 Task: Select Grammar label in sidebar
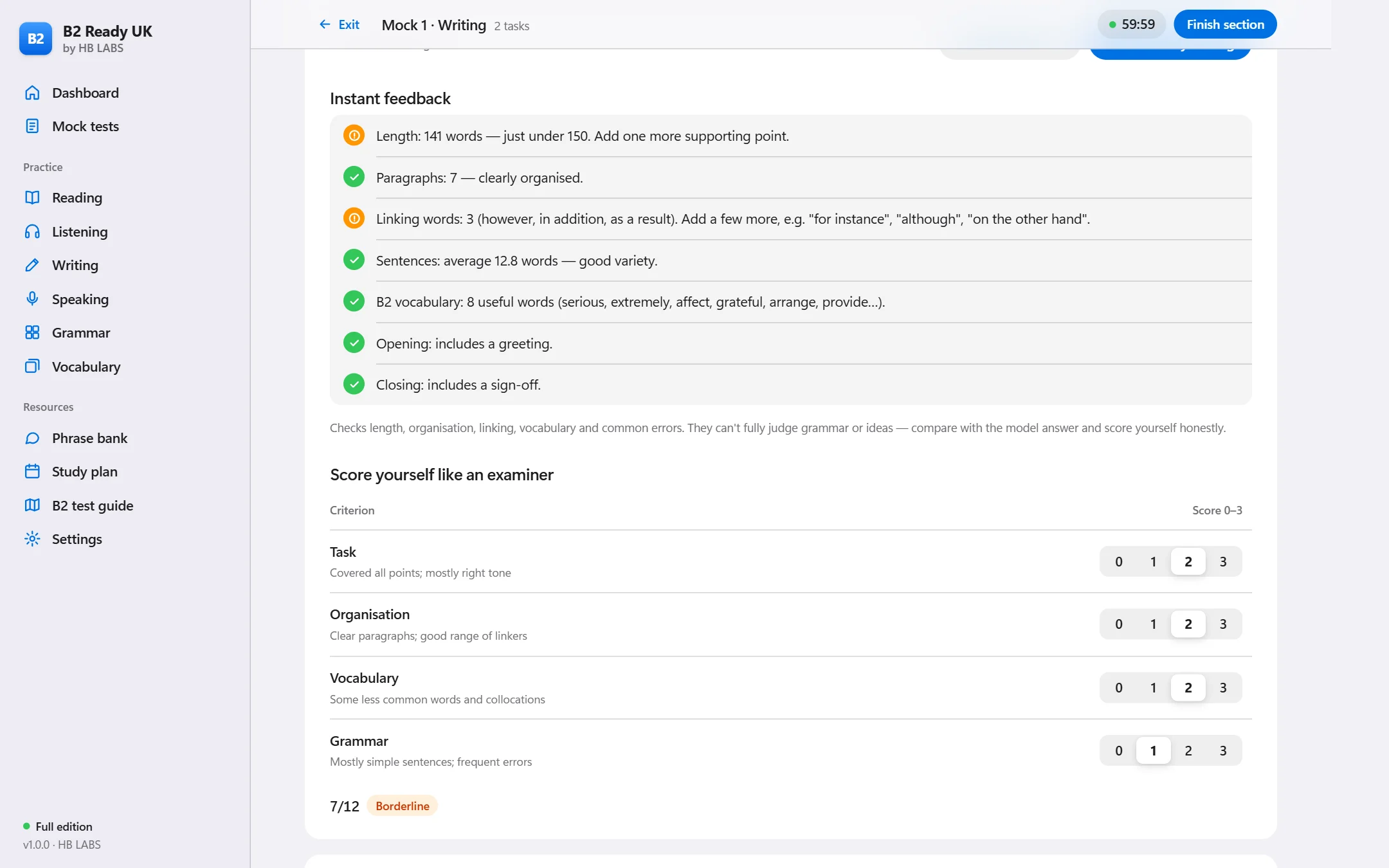(81, 332)
